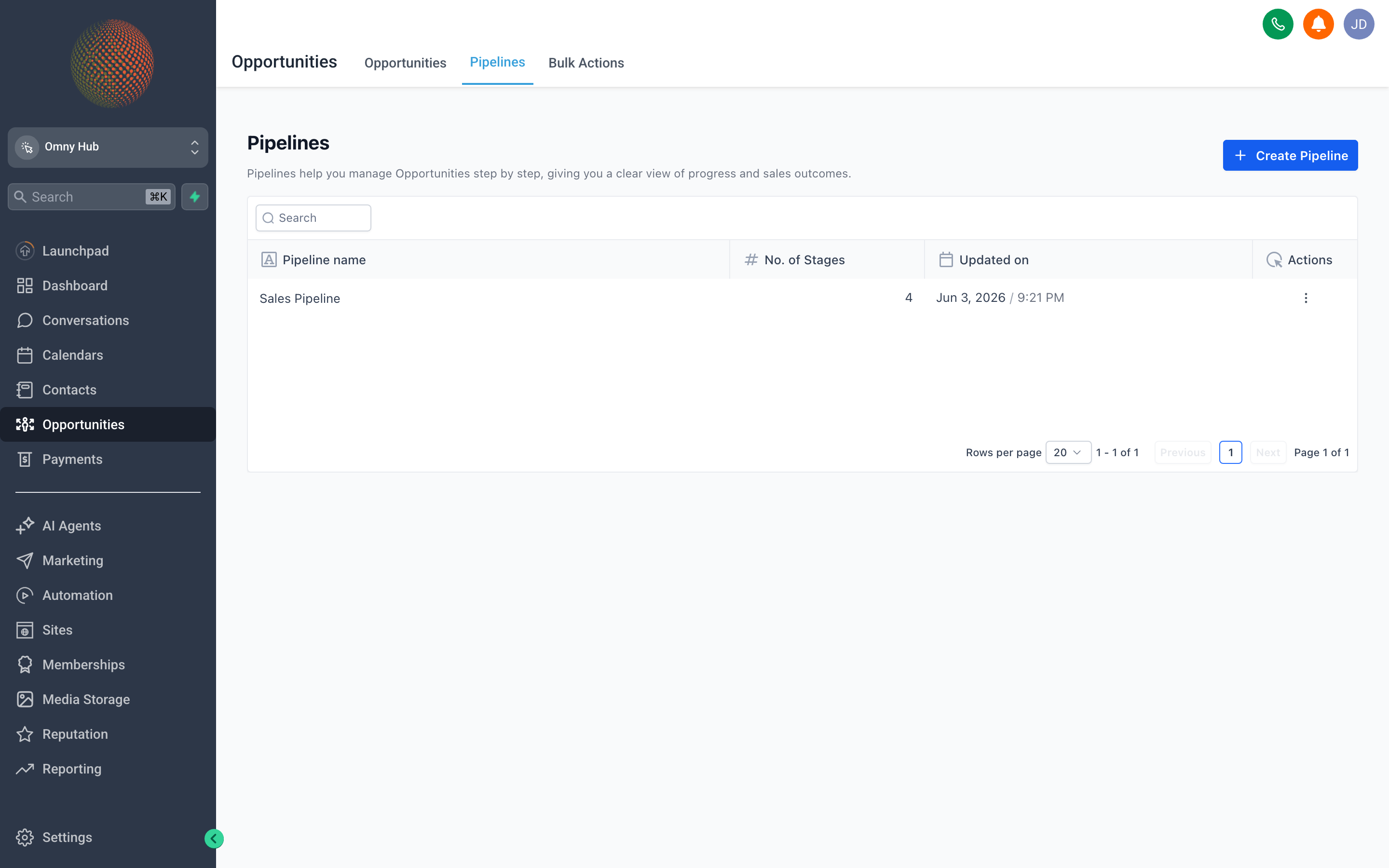Viewport: 1389px width, 868px height.
Task: Click the Previous page button
Action: coord(1183,452)
